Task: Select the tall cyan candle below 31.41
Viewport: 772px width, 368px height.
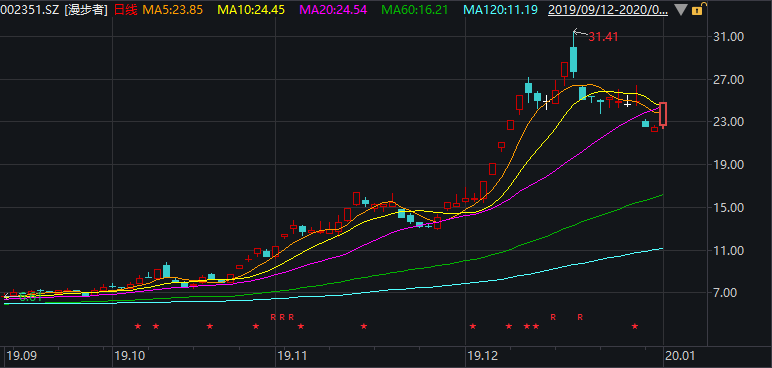Action: [x=573, y=60]
